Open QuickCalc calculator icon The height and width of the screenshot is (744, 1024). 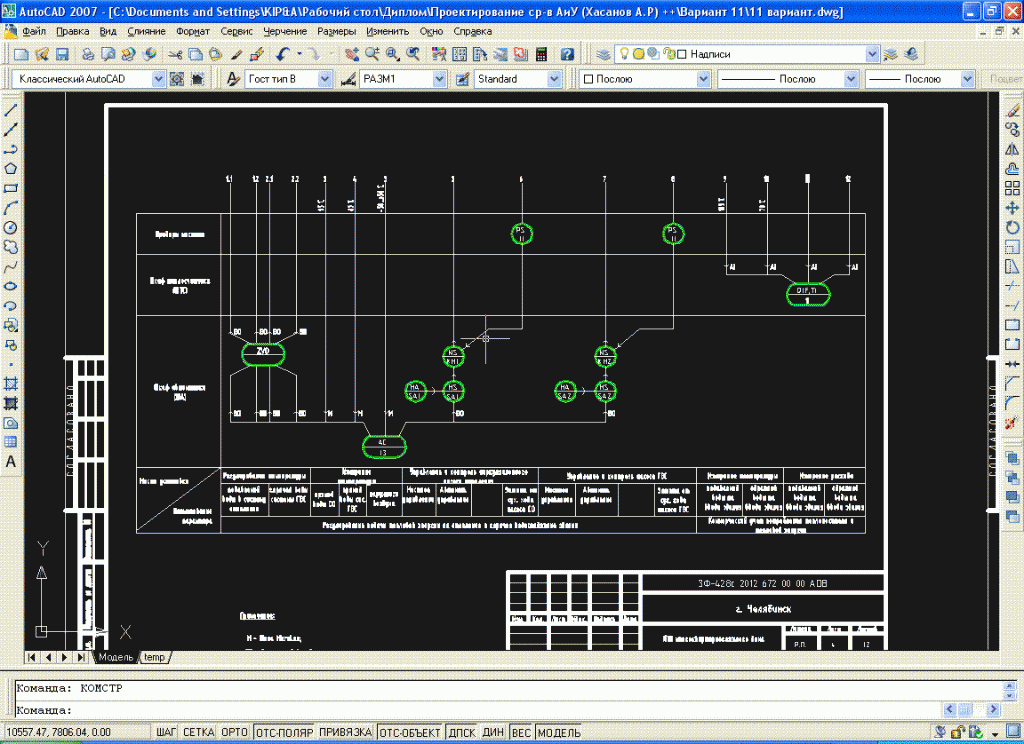[541, 55]
